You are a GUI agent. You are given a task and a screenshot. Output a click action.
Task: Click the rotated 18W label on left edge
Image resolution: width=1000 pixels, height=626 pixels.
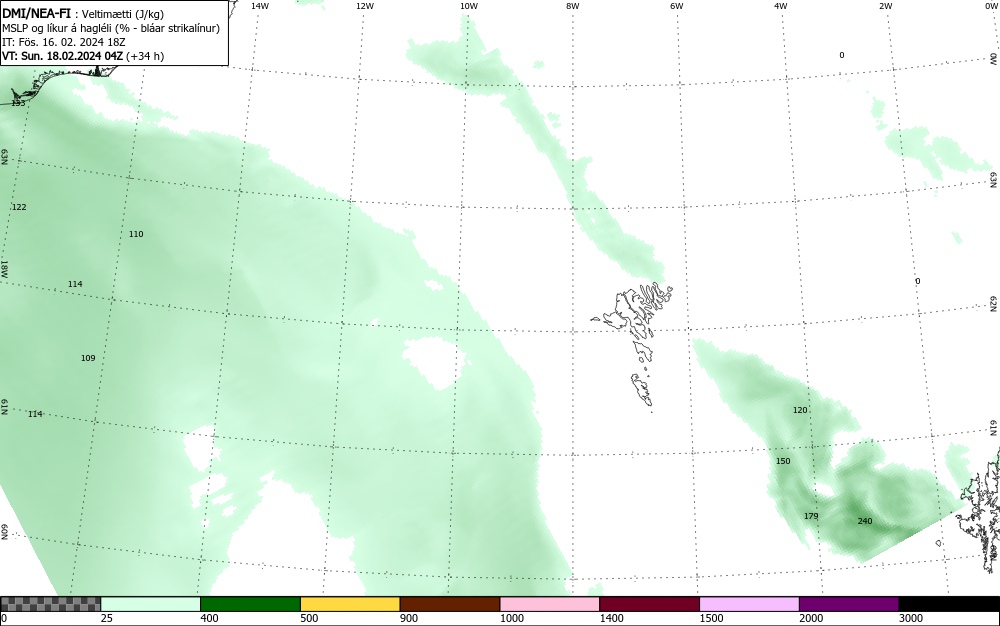point(4,268)
